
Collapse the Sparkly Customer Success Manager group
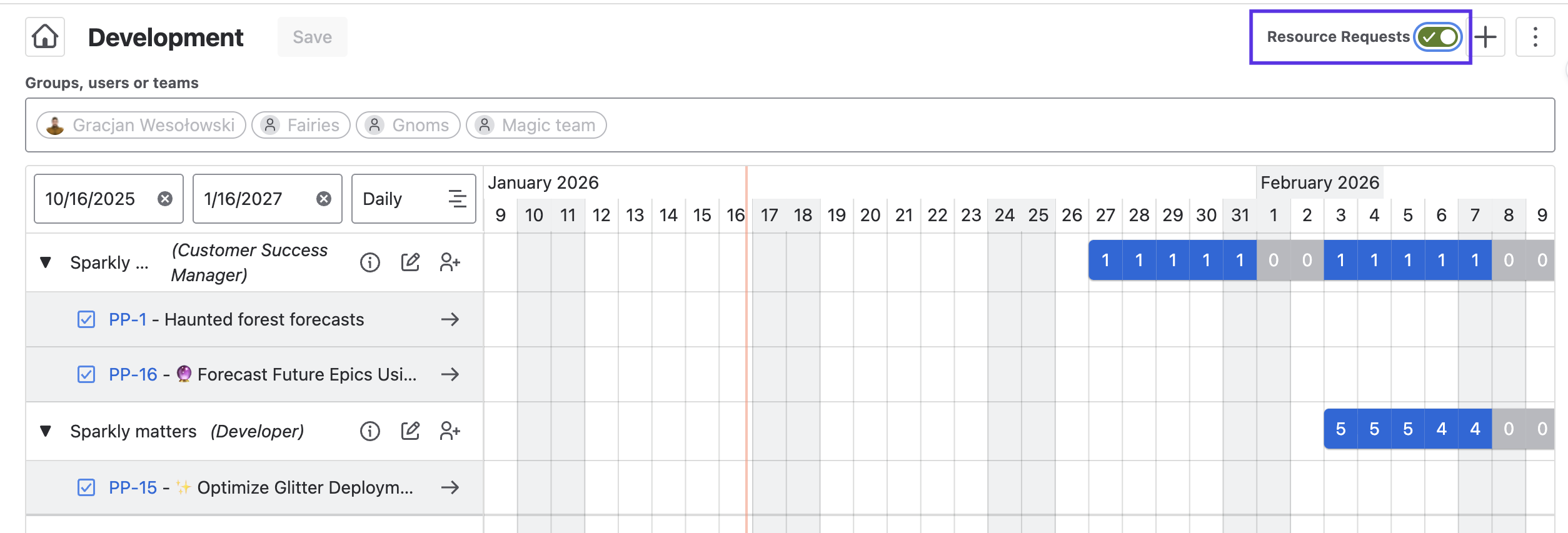click(46, 262)
